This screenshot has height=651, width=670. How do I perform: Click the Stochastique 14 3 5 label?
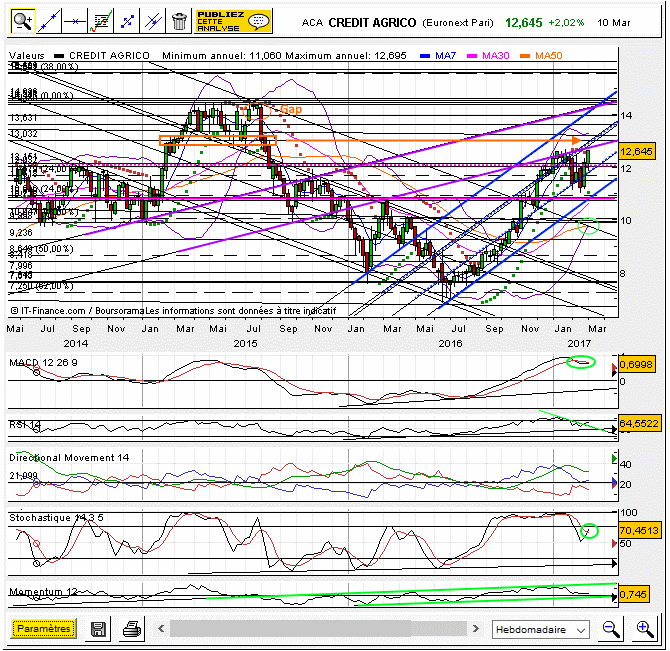pyautogui.click(x=56, y=518)
